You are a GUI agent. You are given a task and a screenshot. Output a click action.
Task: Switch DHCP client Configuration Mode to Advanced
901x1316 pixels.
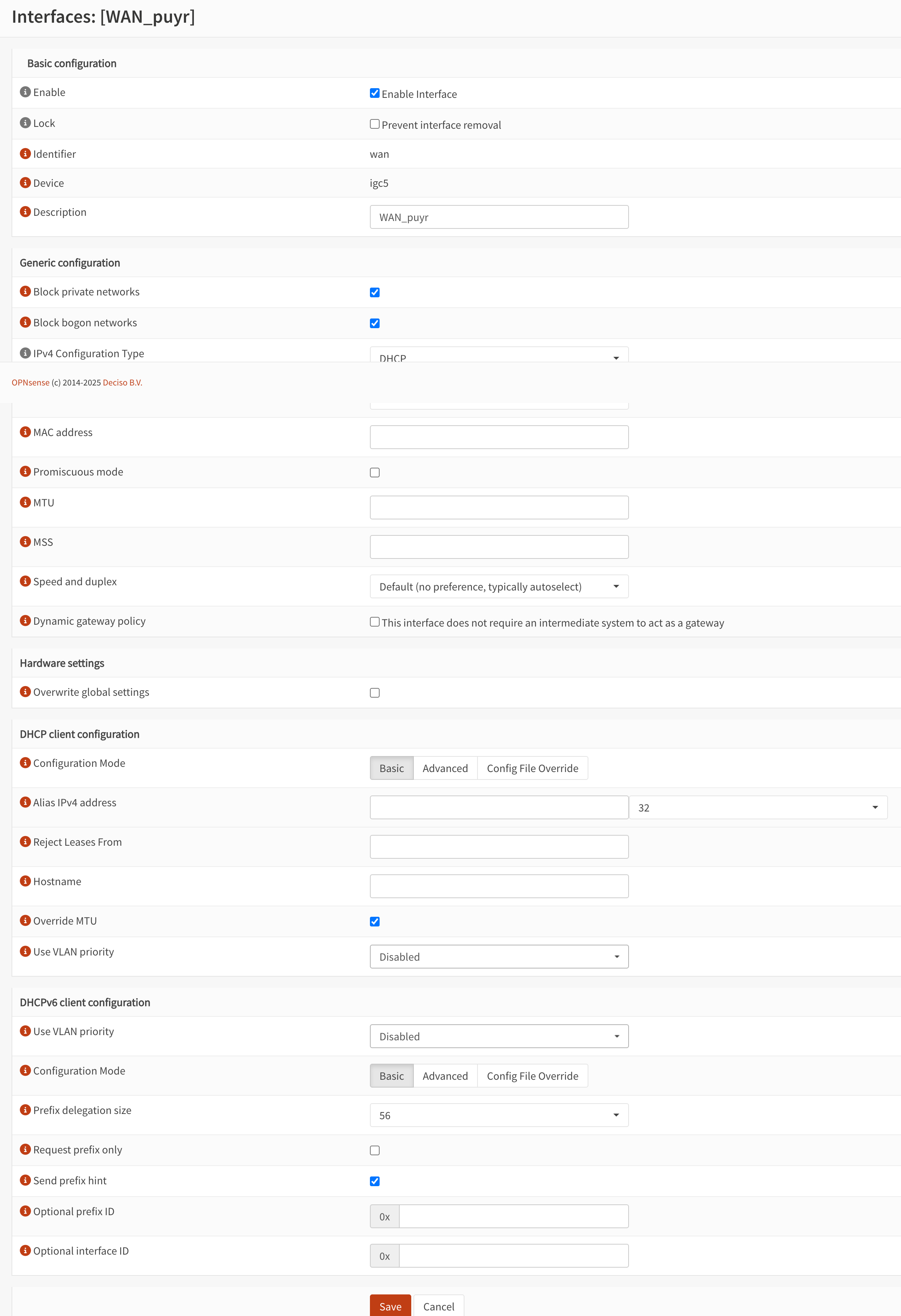click(x=445, y=768)
